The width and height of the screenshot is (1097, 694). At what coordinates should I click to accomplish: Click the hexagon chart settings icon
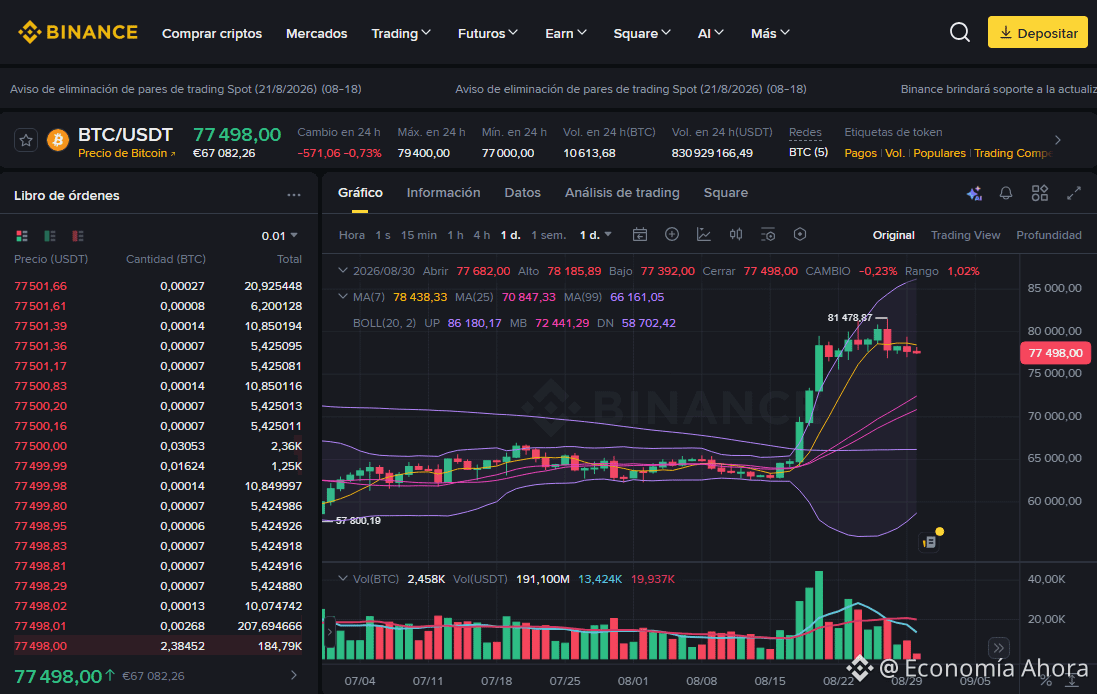click(800, 234)
